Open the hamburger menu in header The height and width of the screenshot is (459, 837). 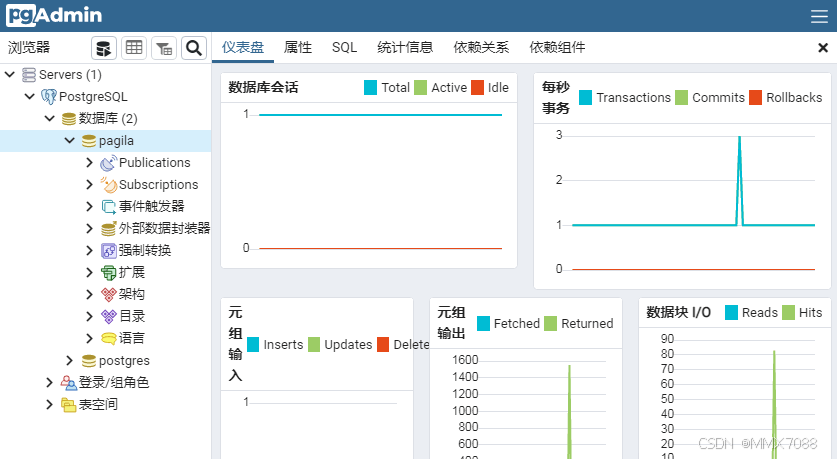coord(819,17)
